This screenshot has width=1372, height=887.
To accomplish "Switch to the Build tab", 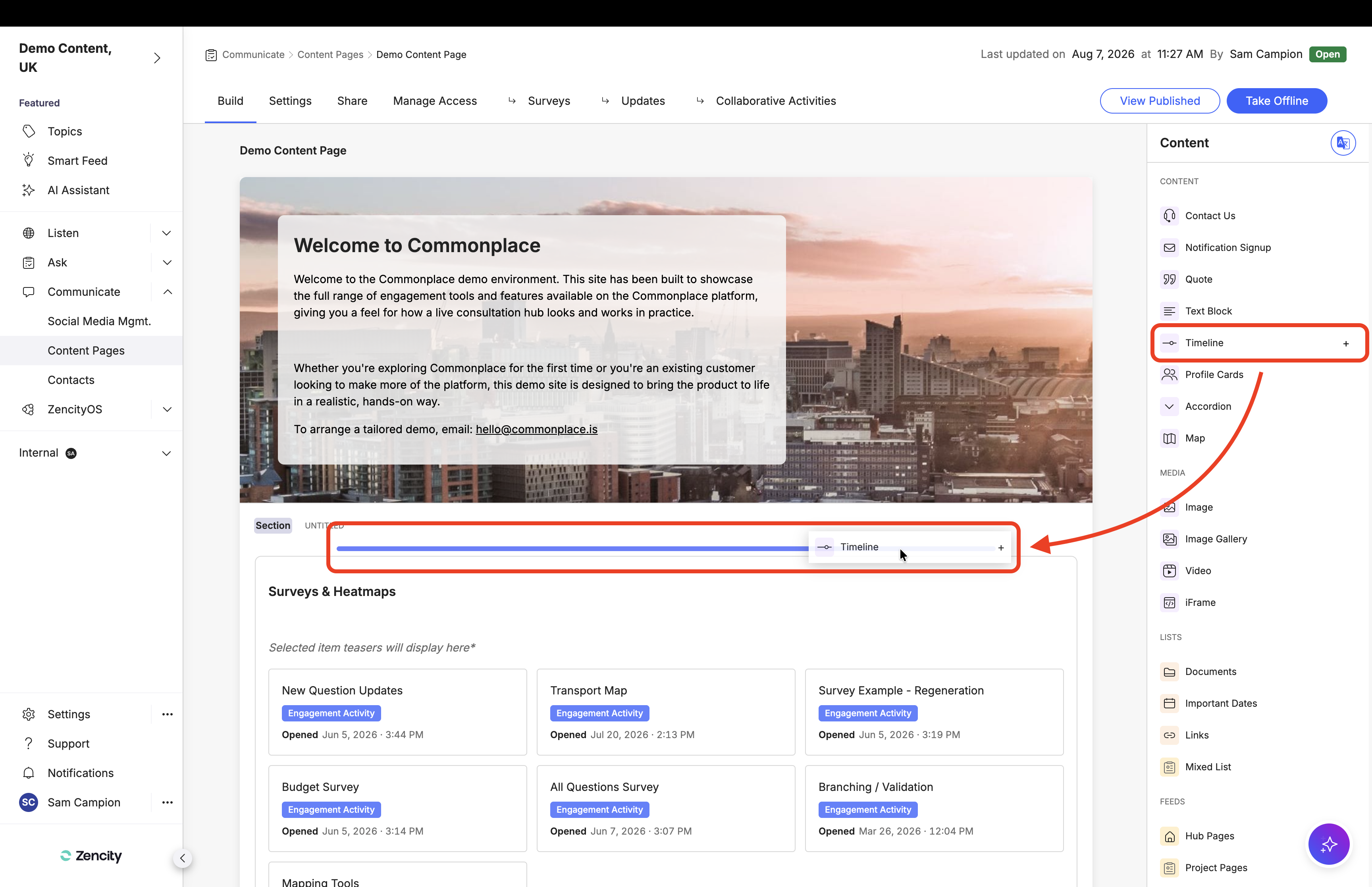I will click(230, 101).
